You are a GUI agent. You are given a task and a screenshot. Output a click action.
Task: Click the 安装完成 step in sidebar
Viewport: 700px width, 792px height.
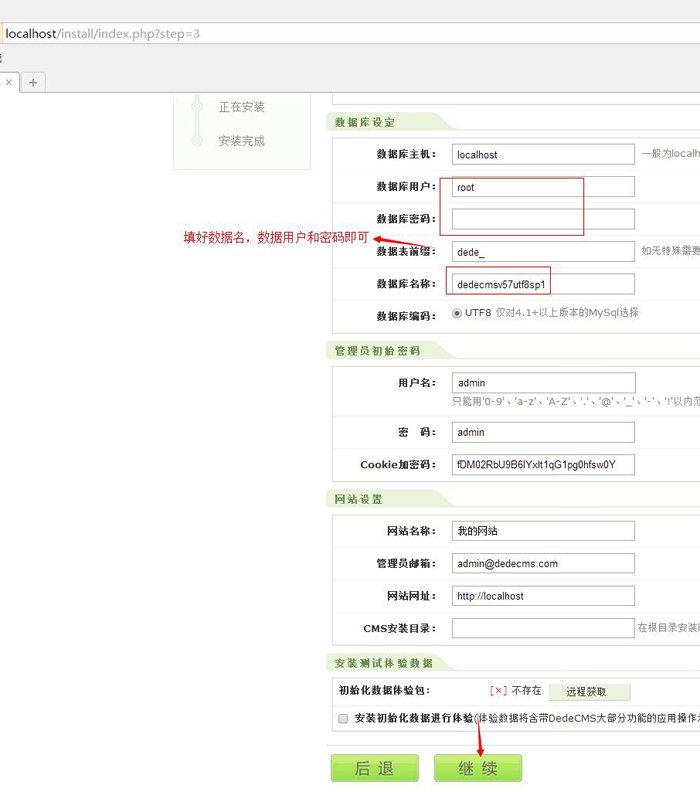[x=241, y=141]
